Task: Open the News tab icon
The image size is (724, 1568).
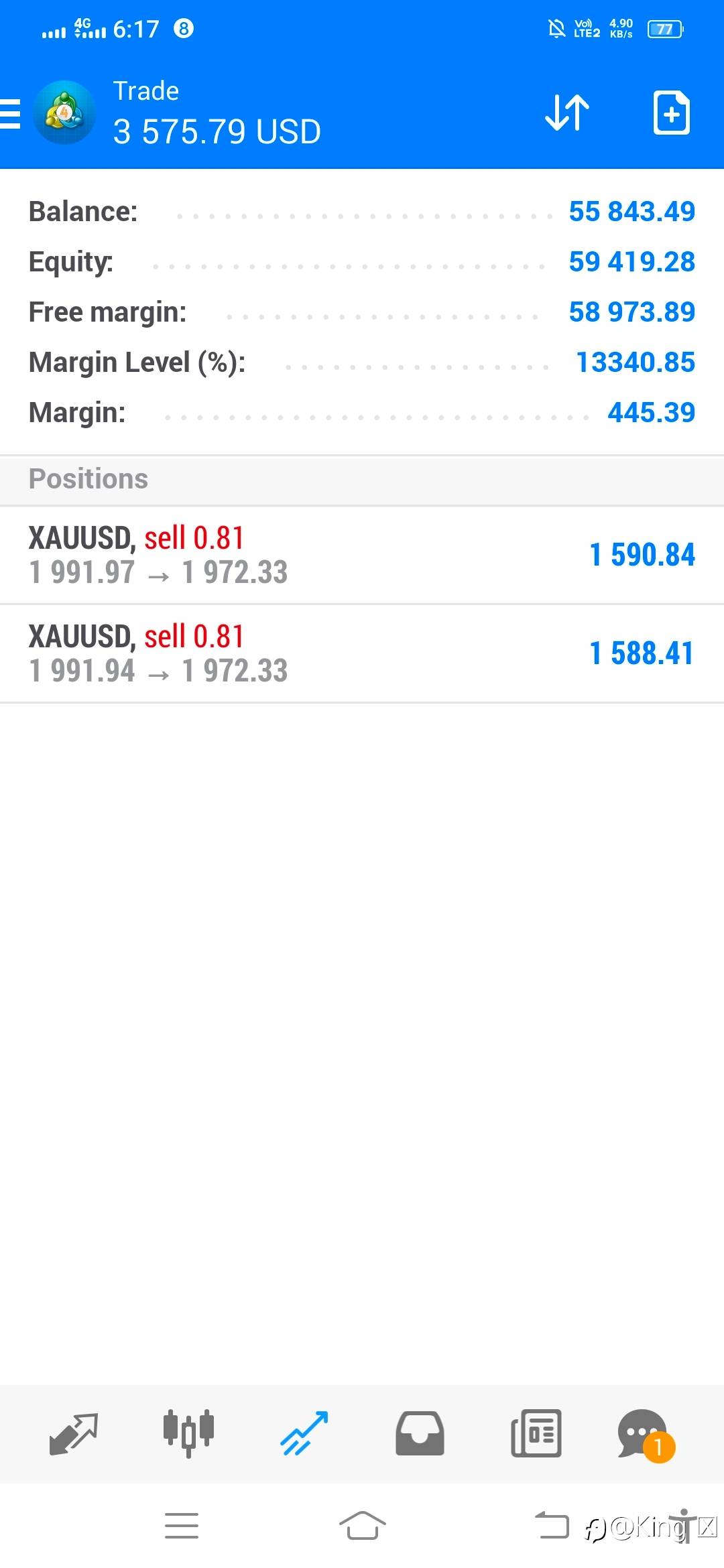Action: 536,1434
